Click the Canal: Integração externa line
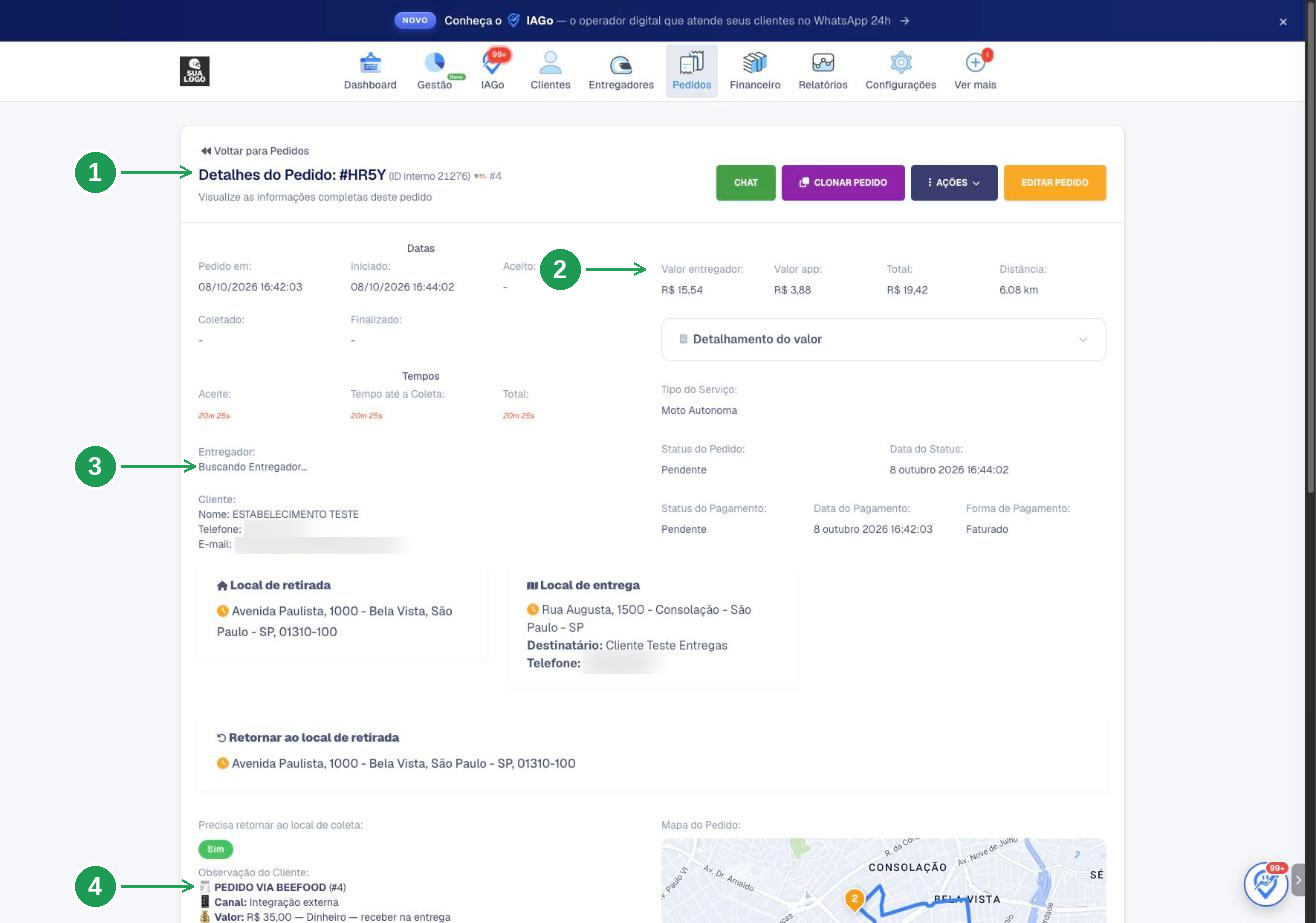This screenshot has height=923, width=1316. (x=268, y=902)
